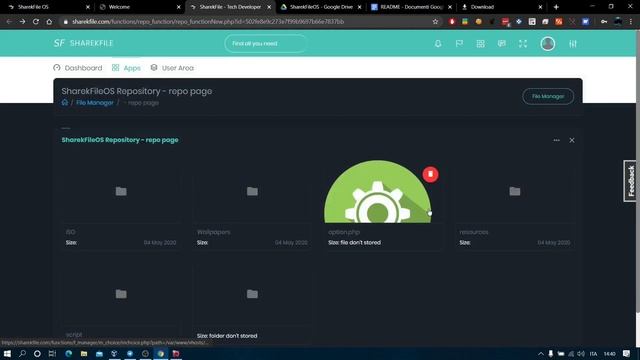Screen dimensions: 640x360
Task: Switch to the SharekFileOS Google Drive tab
Action: pyautogui.click(x=320, y=7)
